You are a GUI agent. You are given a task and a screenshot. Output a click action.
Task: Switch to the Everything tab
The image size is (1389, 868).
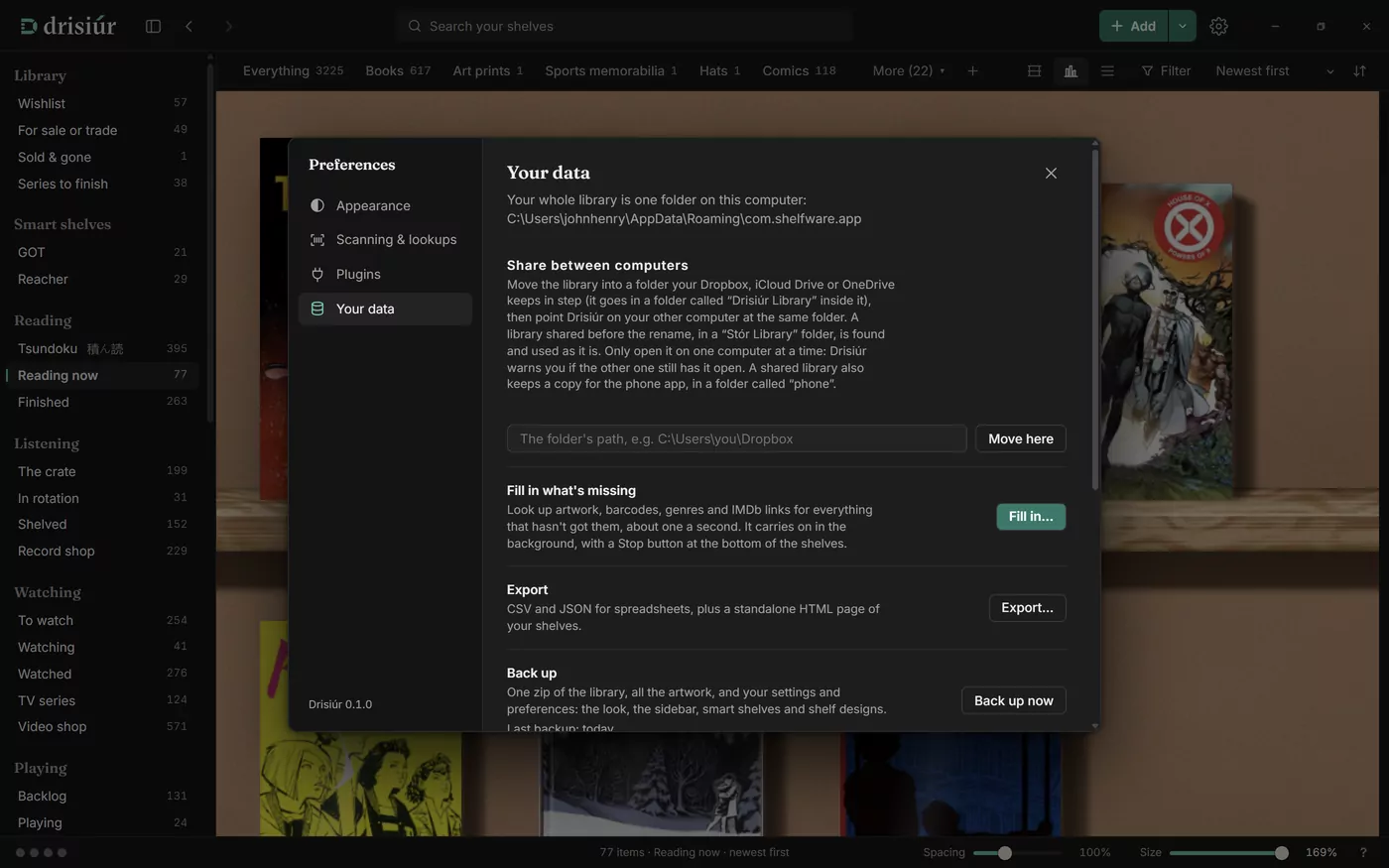point(293,70)
